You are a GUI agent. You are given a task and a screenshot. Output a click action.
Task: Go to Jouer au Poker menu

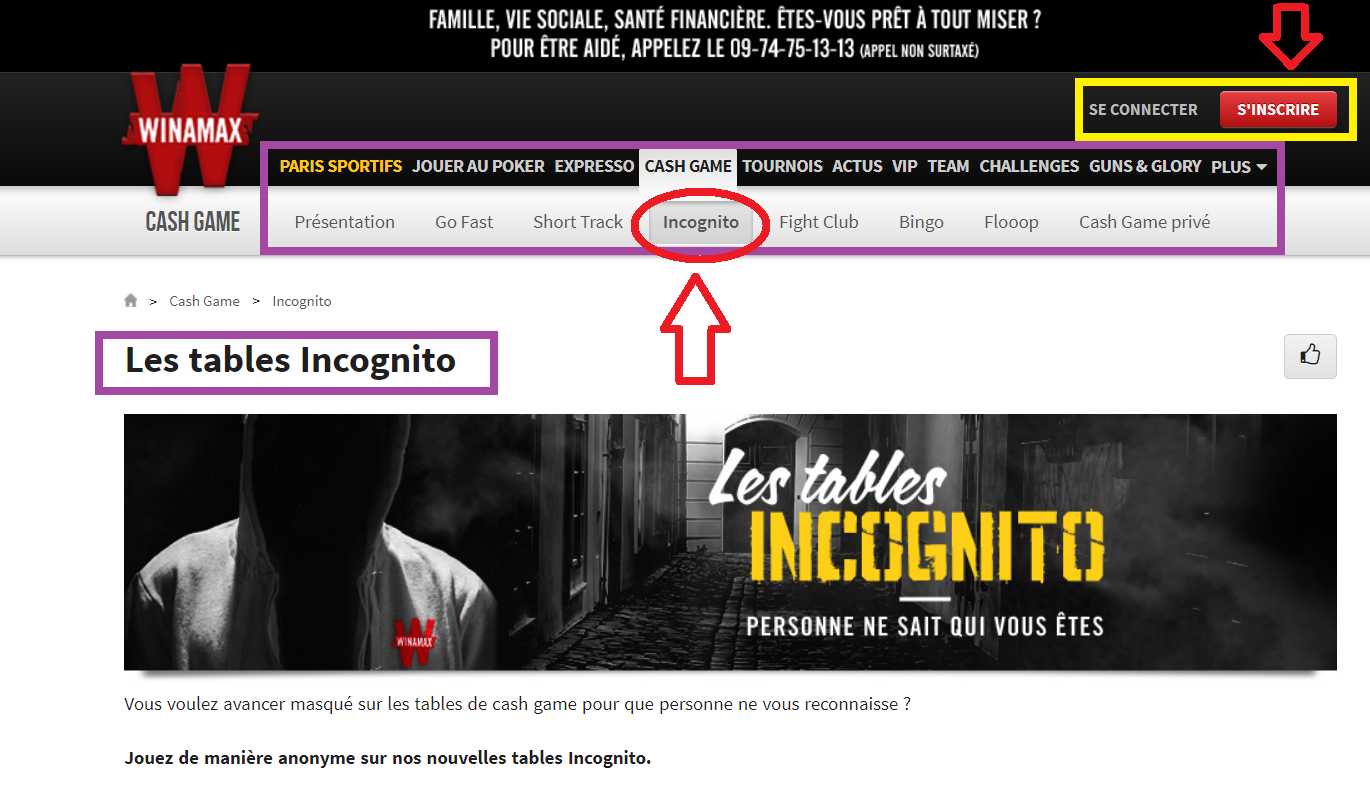click(478, 166)
